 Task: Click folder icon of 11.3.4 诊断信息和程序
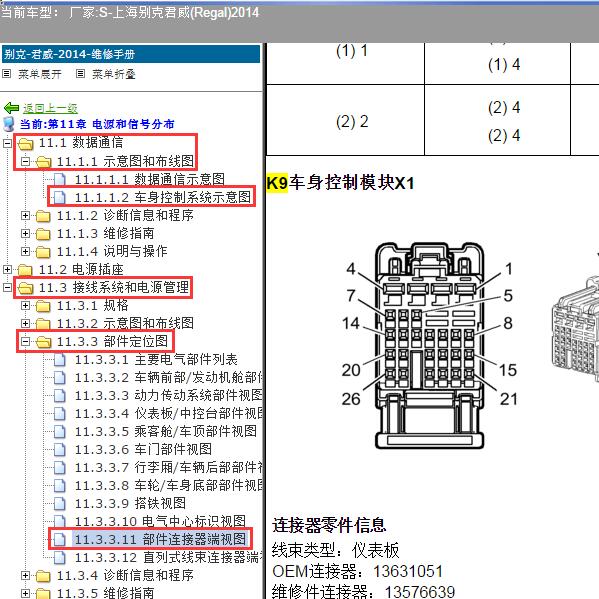click(43, 575)
